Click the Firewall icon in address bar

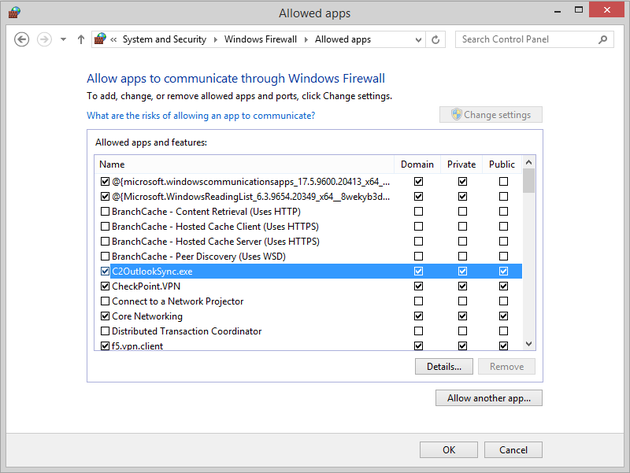point(100,39)
